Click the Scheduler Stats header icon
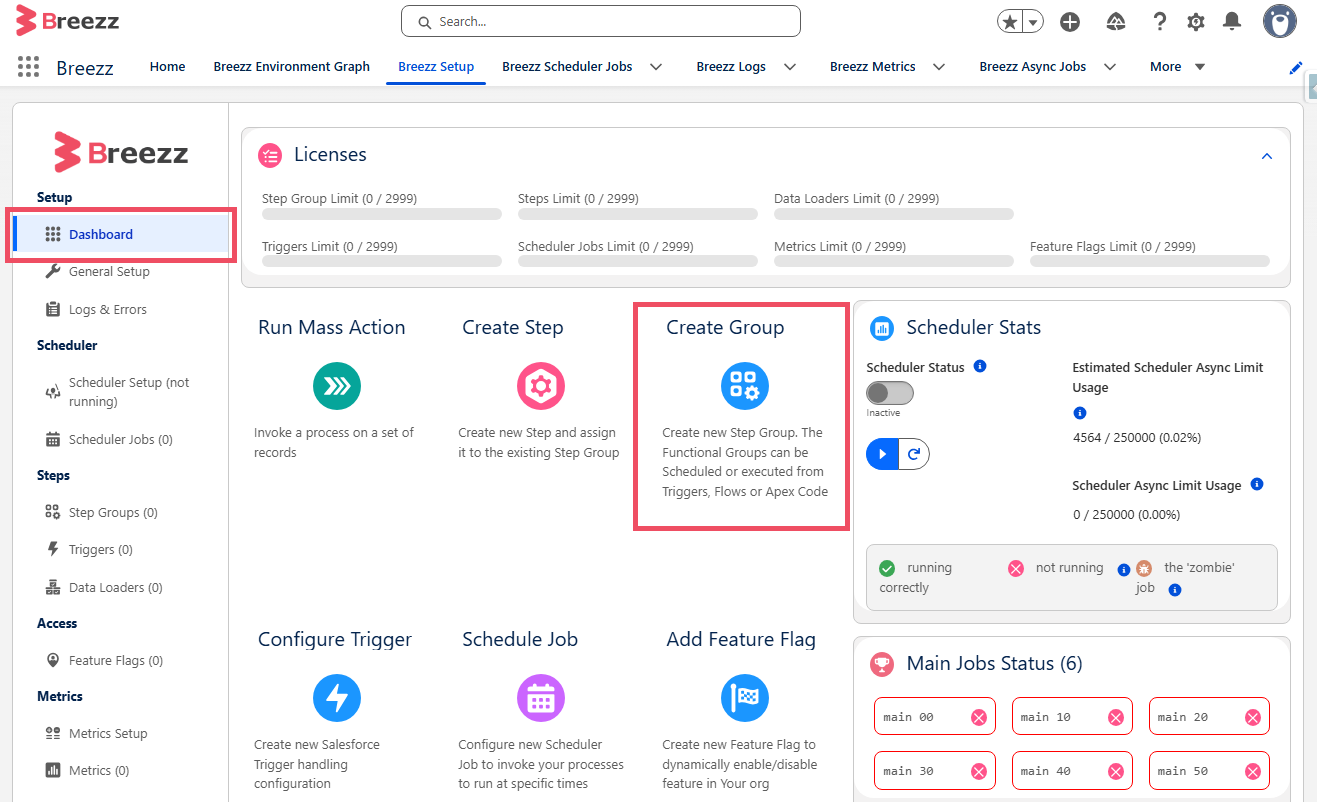The height and width of the screenshot is (802, 1317). click(882, 328)
